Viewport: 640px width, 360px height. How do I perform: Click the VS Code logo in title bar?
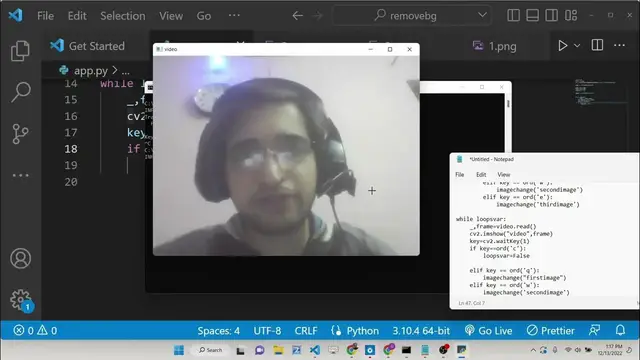coord(16,16)
